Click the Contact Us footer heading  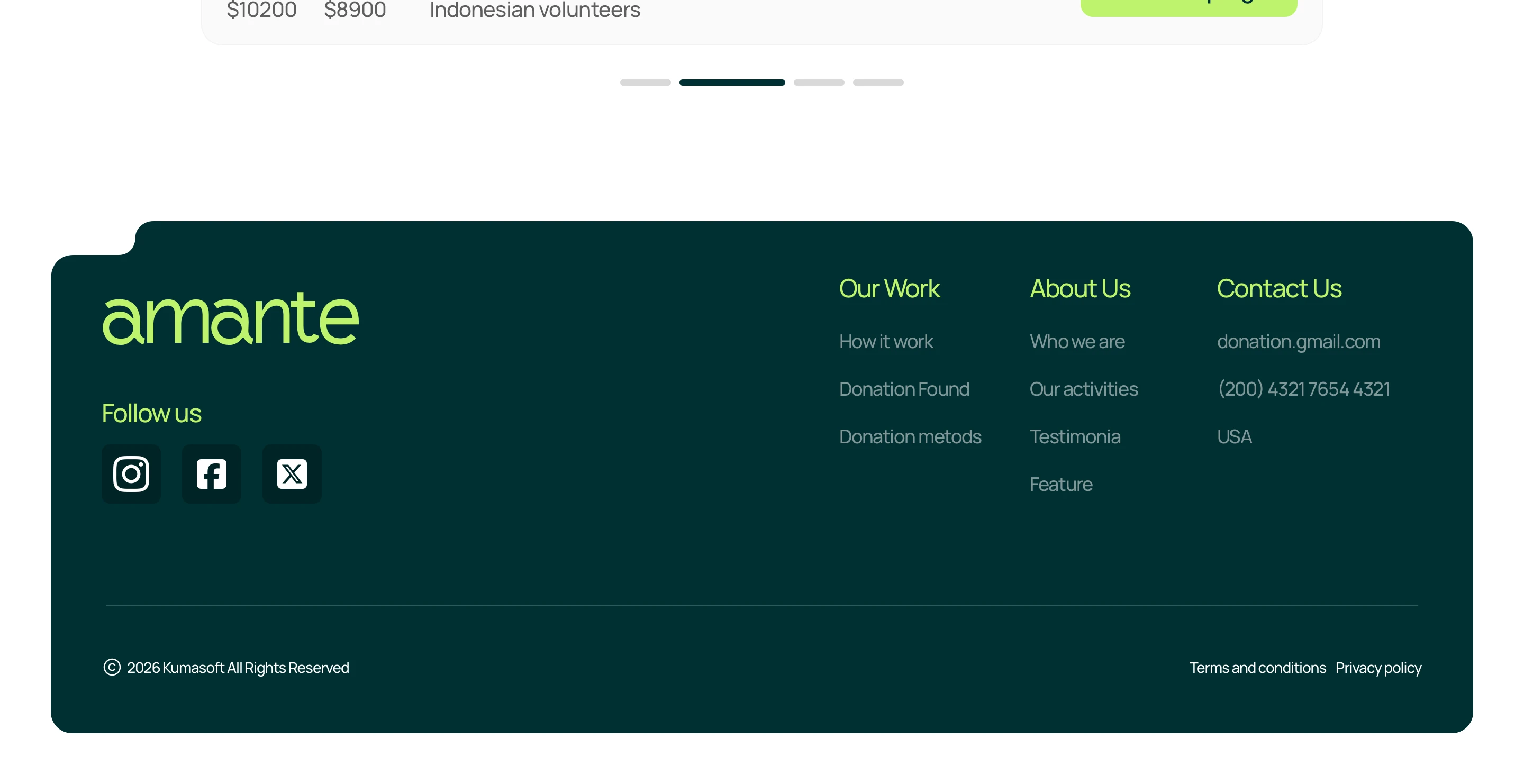click(1279, 288)
